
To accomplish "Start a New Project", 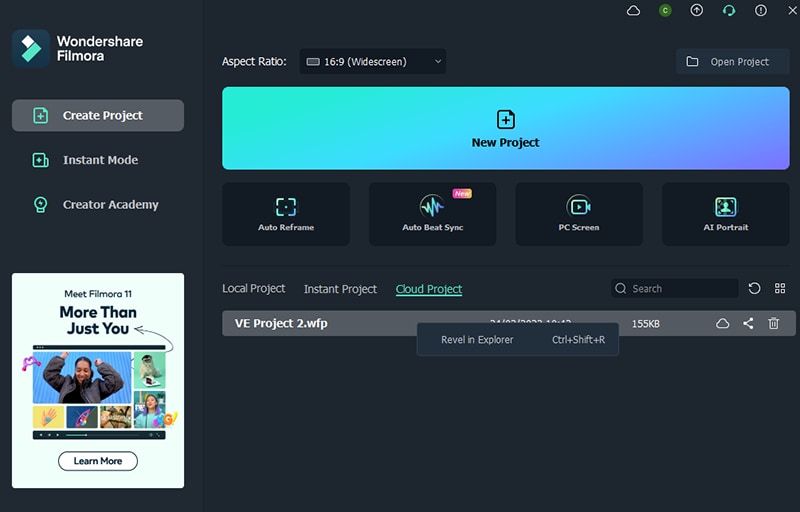I will click(506, 128).
